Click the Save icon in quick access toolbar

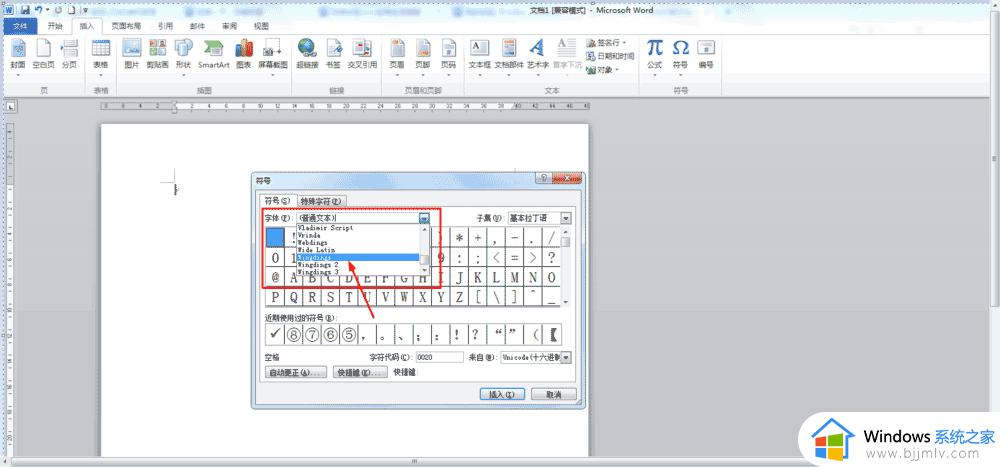[x=26, y=10]
